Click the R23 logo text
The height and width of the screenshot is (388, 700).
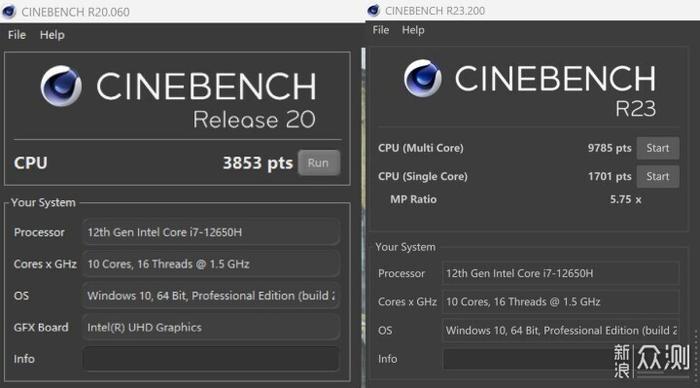point(635,108)
